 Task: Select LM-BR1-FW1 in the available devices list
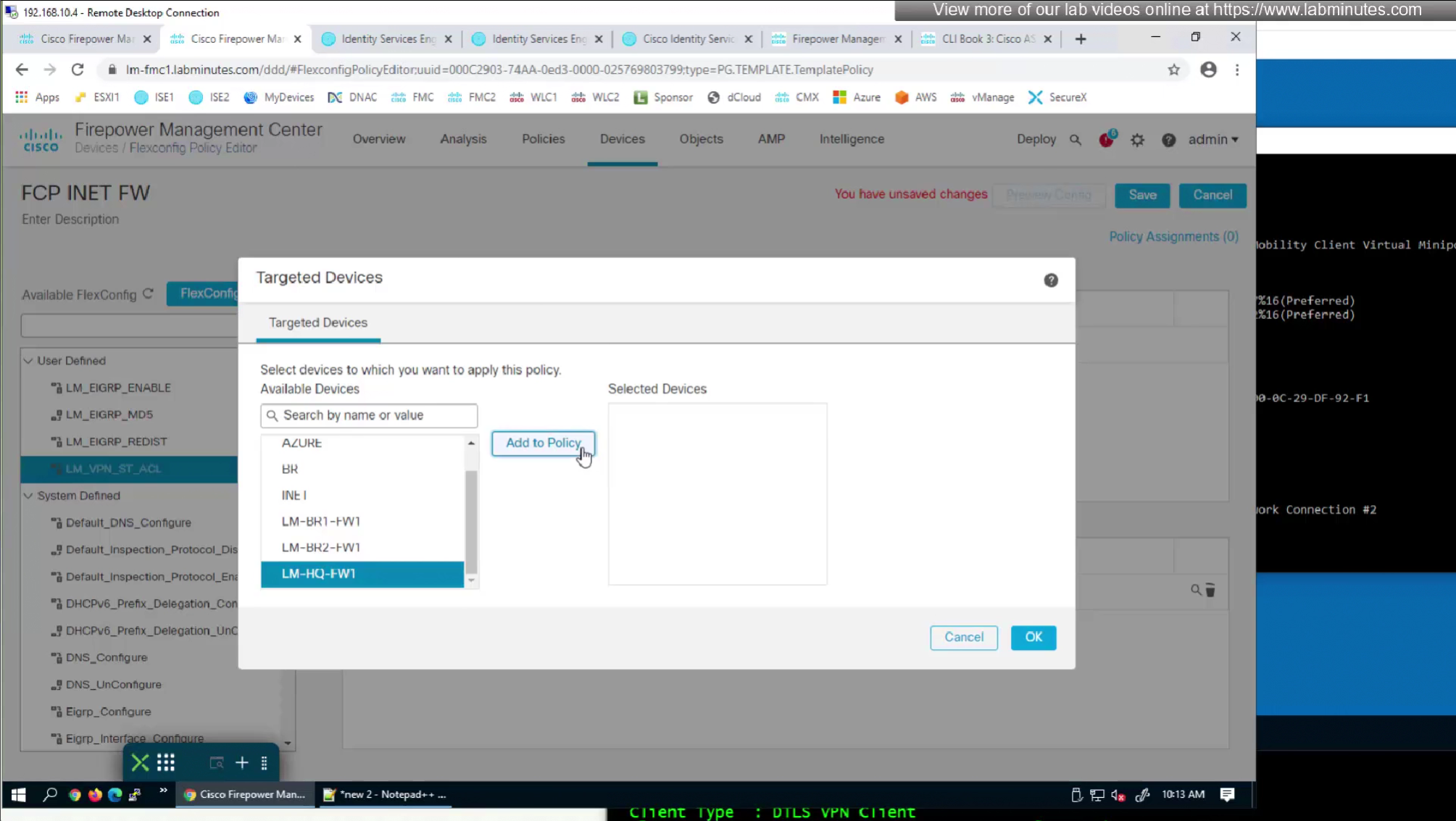(x=321, y=521)
